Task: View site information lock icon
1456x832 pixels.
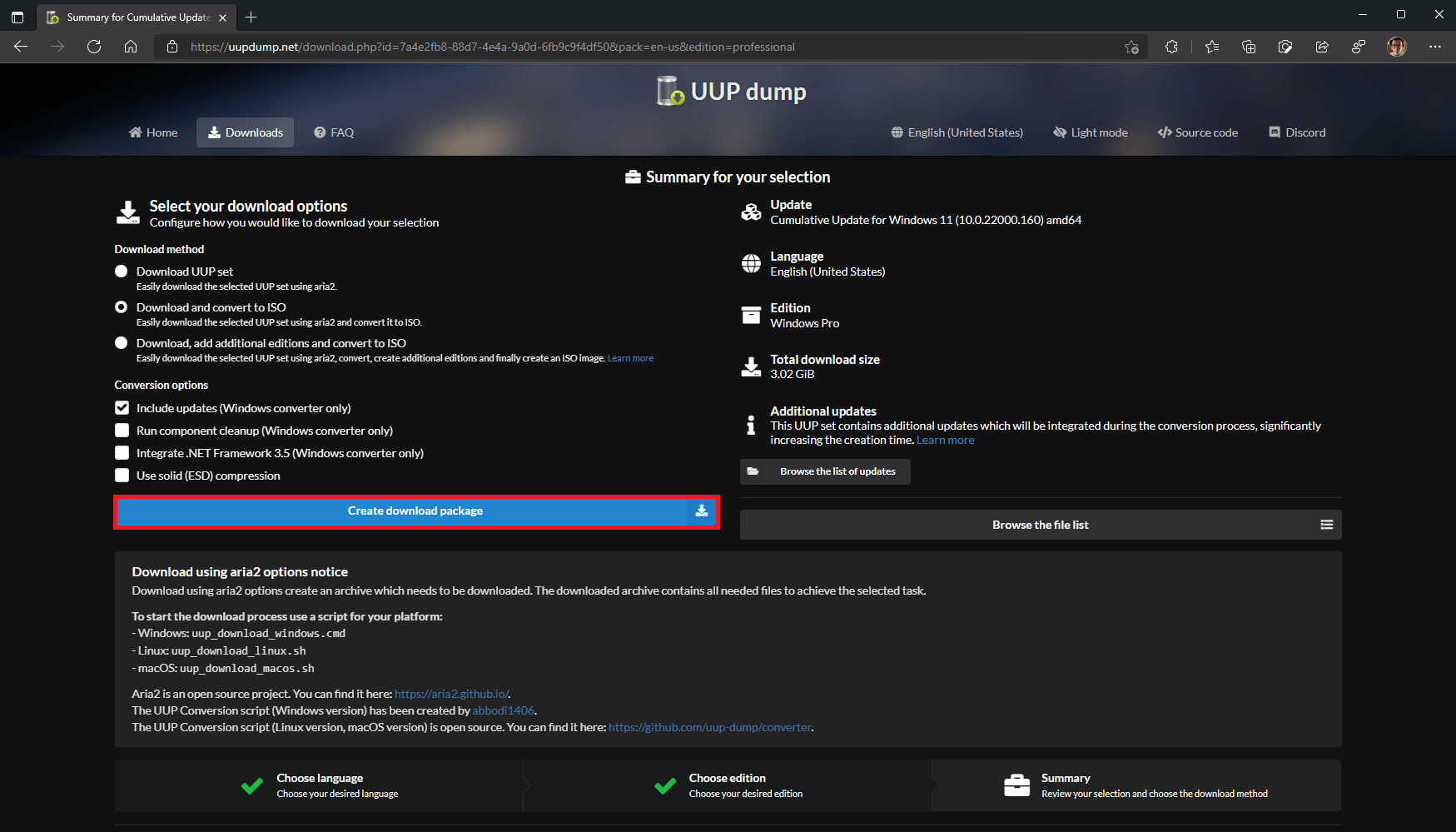Action: tap(172, 47)
